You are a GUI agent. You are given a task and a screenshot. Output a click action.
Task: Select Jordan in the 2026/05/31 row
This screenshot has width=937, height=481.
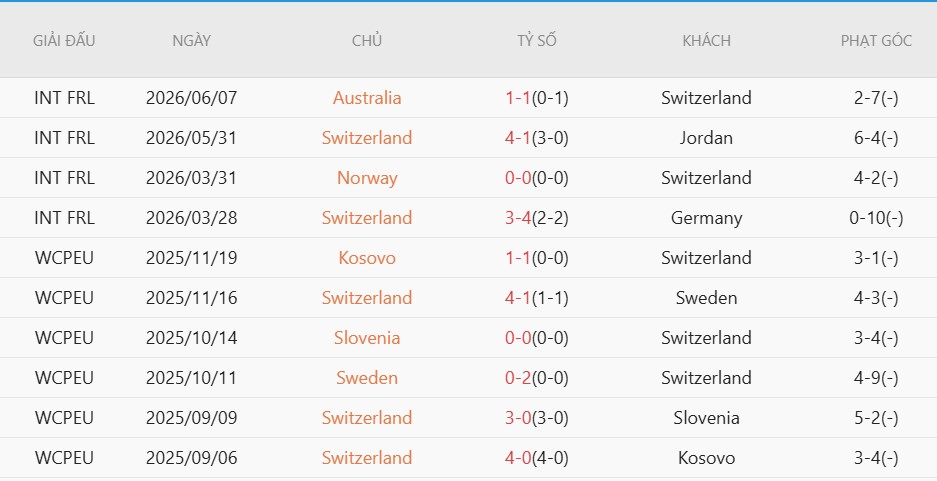[x=706, y=137]
